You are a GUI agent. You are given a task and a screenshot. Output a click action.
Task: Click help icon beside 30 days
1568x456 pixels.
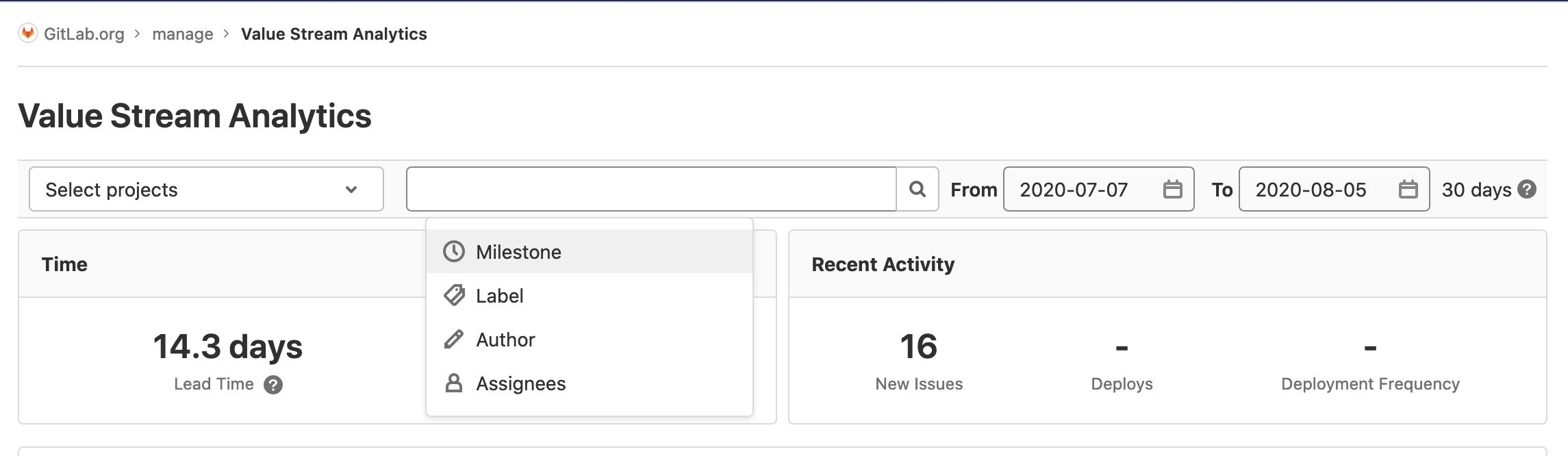click(x=1527, y=189)
